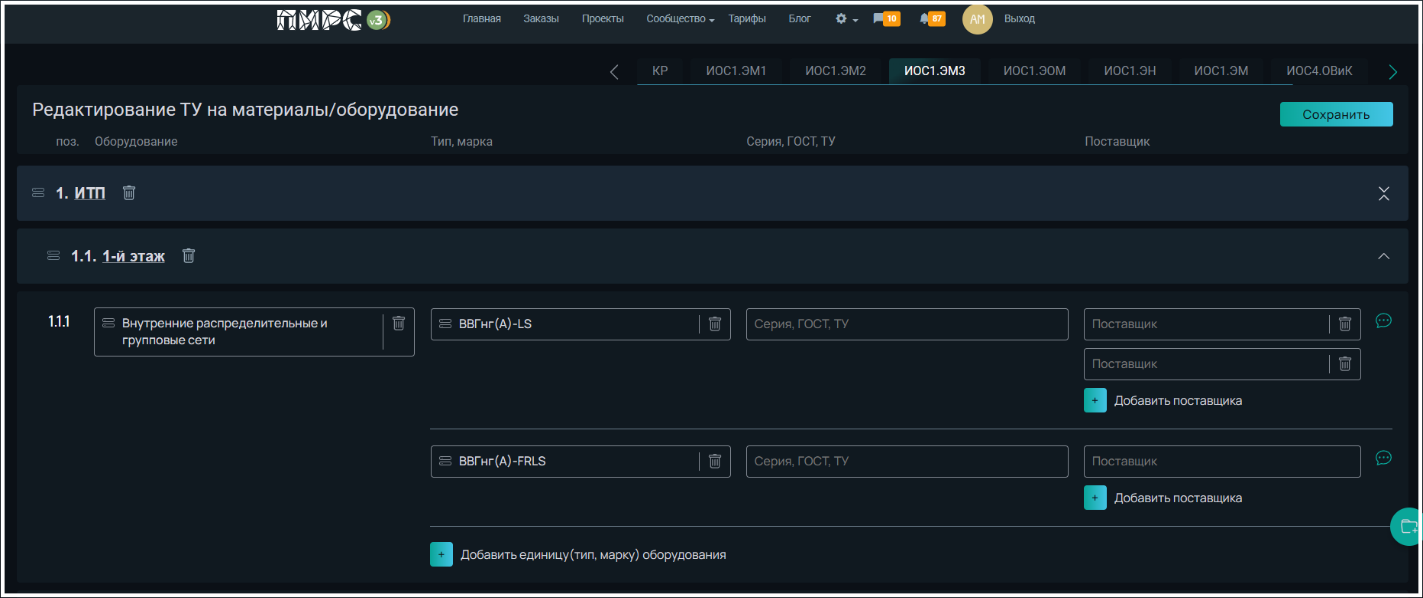Viewport: 1423px width, 598px height.
Task: Switch to the ИОС1.ЭМ1 tab
Action: coord(736,71)
